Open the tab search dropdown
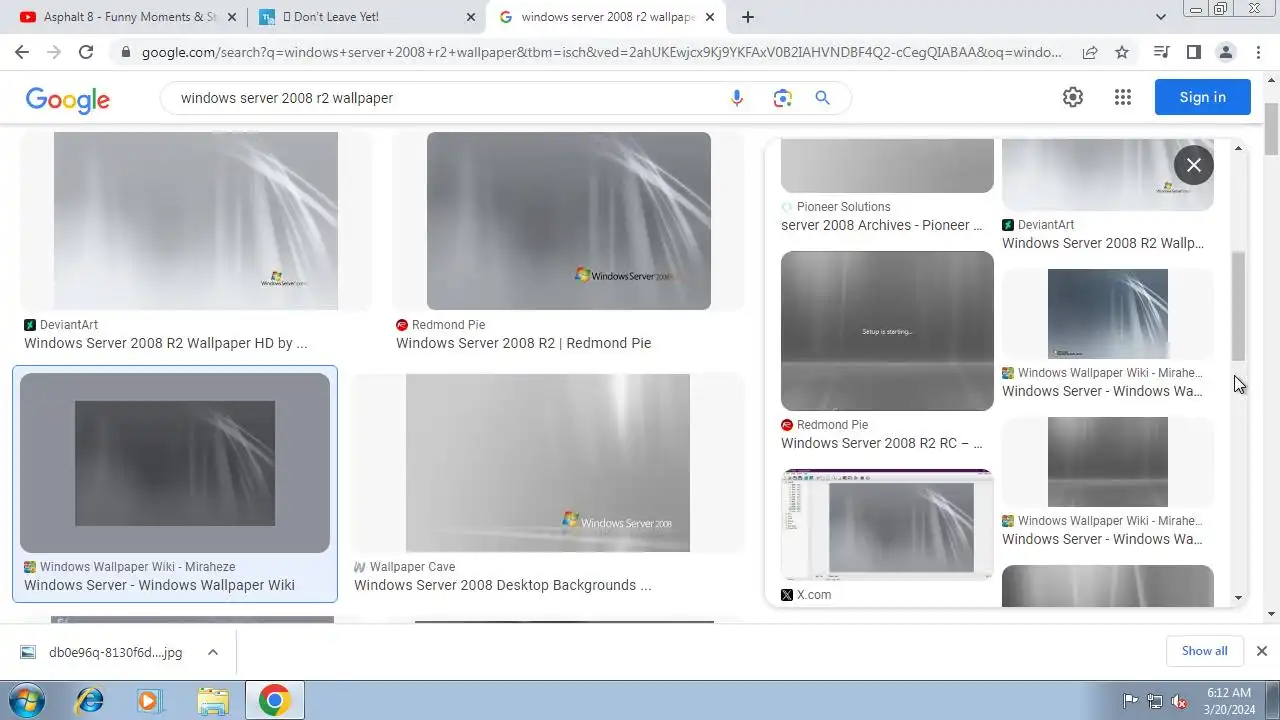This screenshot has height=720, width=1280. pos(1161,17)
